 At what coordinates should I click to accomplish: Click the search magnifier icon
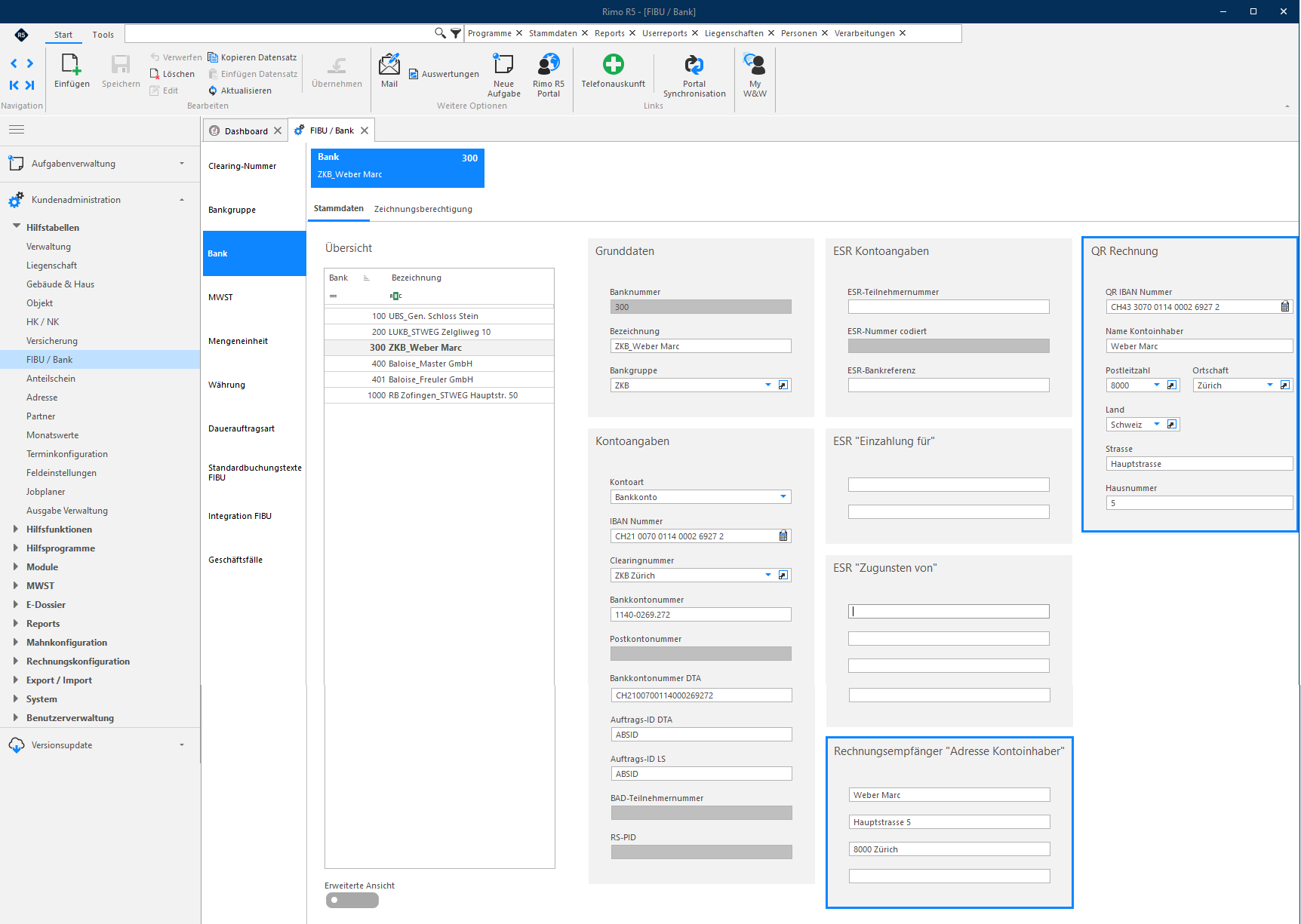[x=440, y=33]
